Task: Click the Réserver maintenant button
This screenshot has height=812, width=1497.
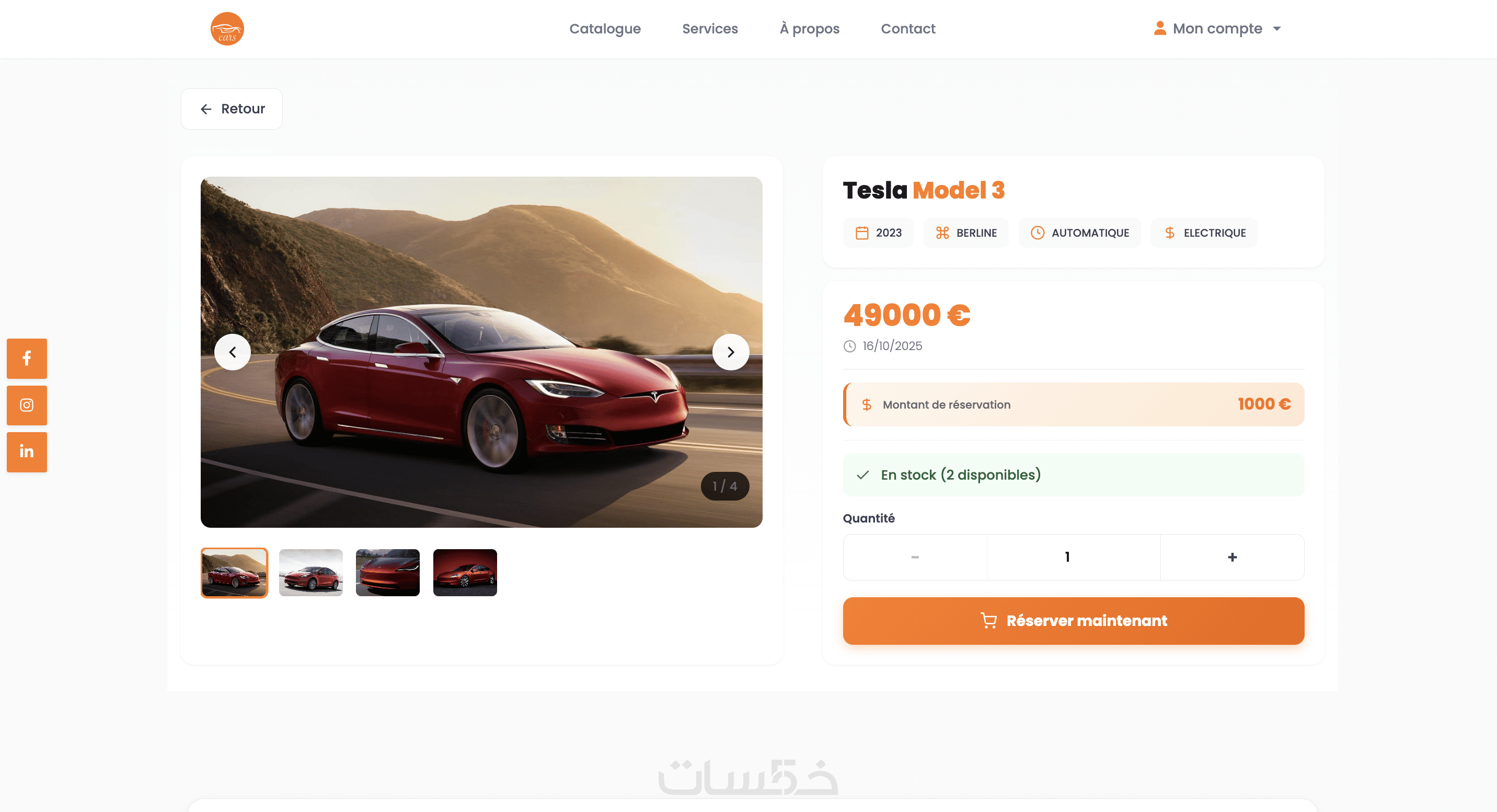Action: 1073,621
